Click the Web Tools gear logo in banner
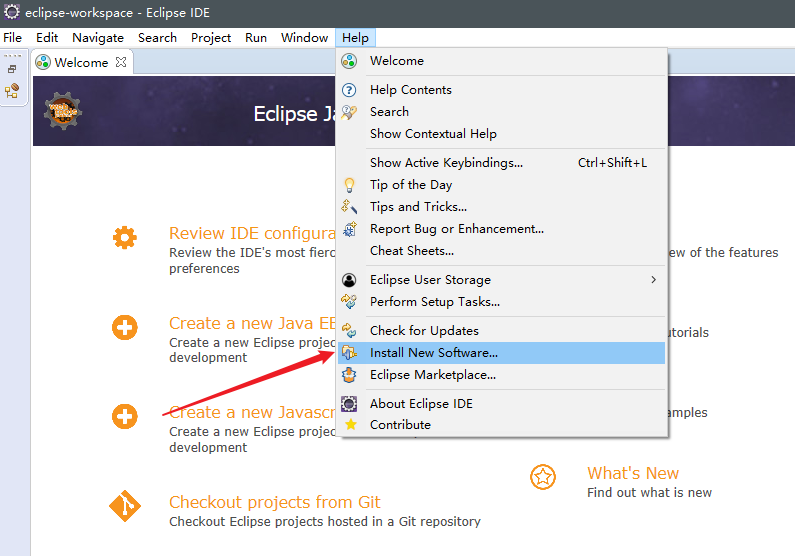 tap(63, 111)
